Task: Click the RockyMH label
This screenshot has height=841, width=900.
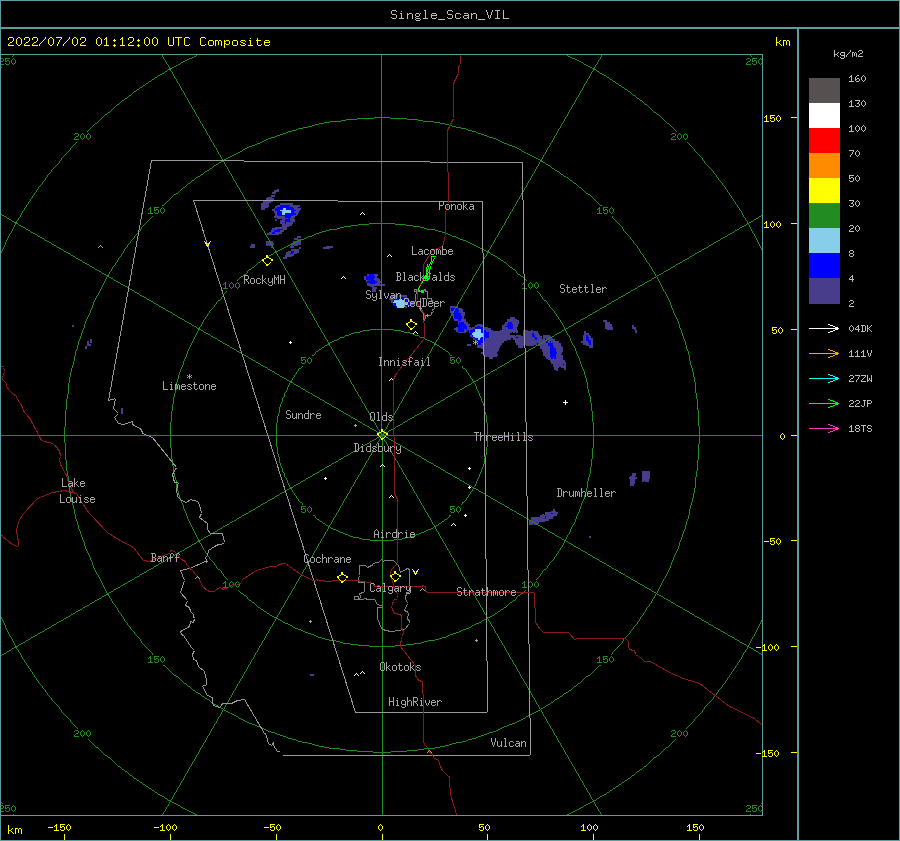Action: [x=264, y=280]
